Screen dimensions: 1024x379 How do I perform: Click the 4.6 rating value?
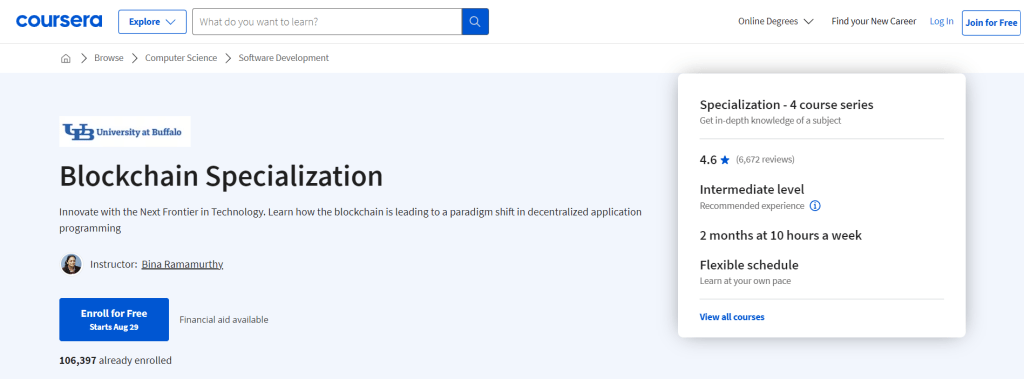708,160
